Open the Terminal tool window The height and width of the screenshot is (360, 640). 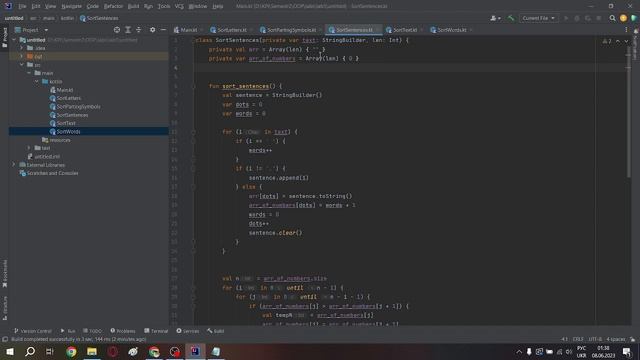156,331
